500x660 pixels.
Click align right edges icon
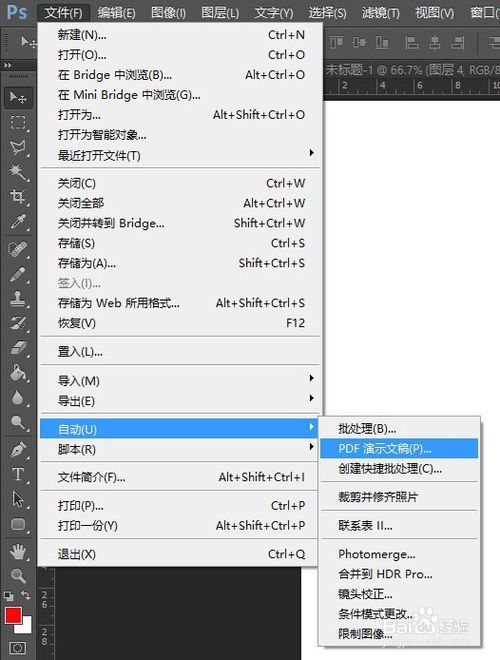457,42
